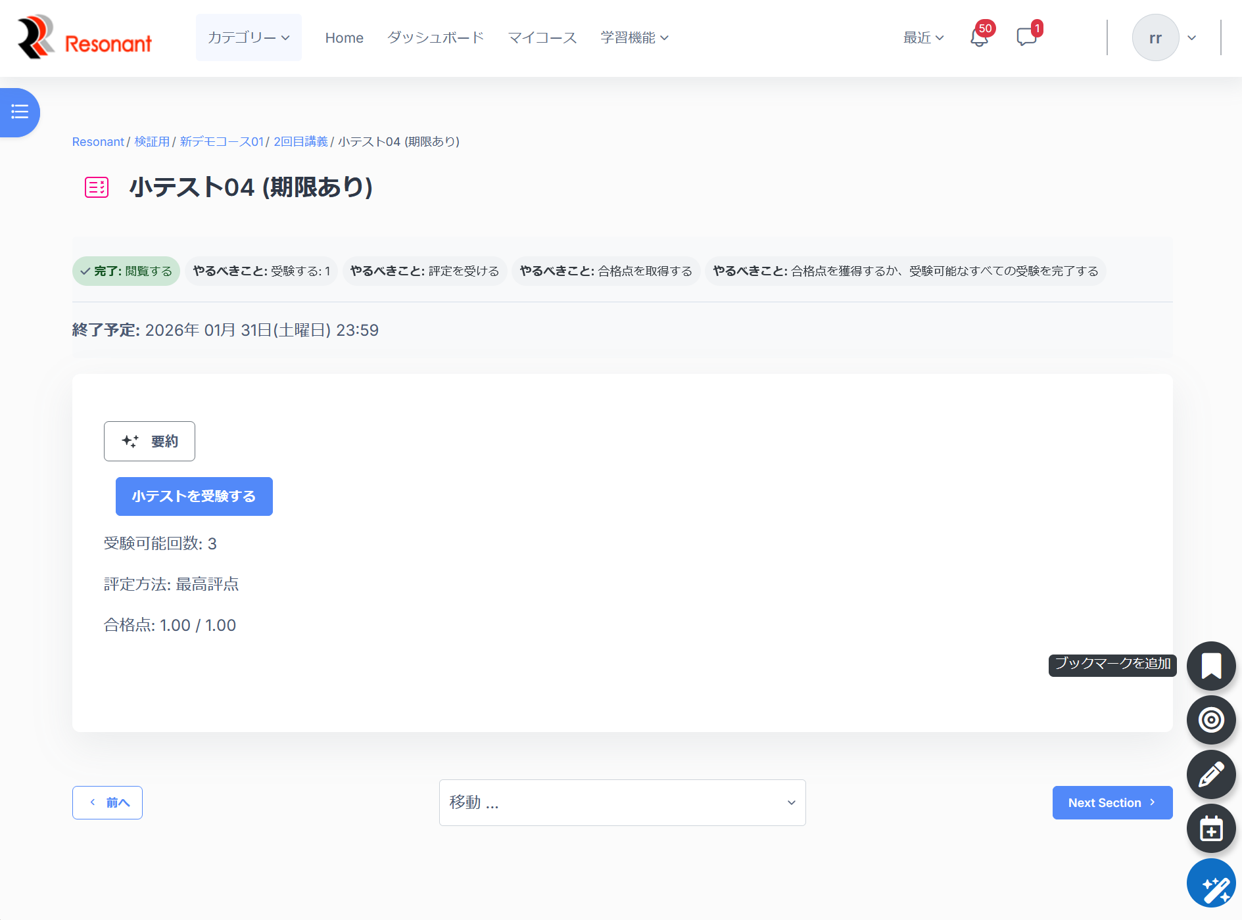Open the calendar add floating icon
The image size is (1242, 920).
point(1211,828)
